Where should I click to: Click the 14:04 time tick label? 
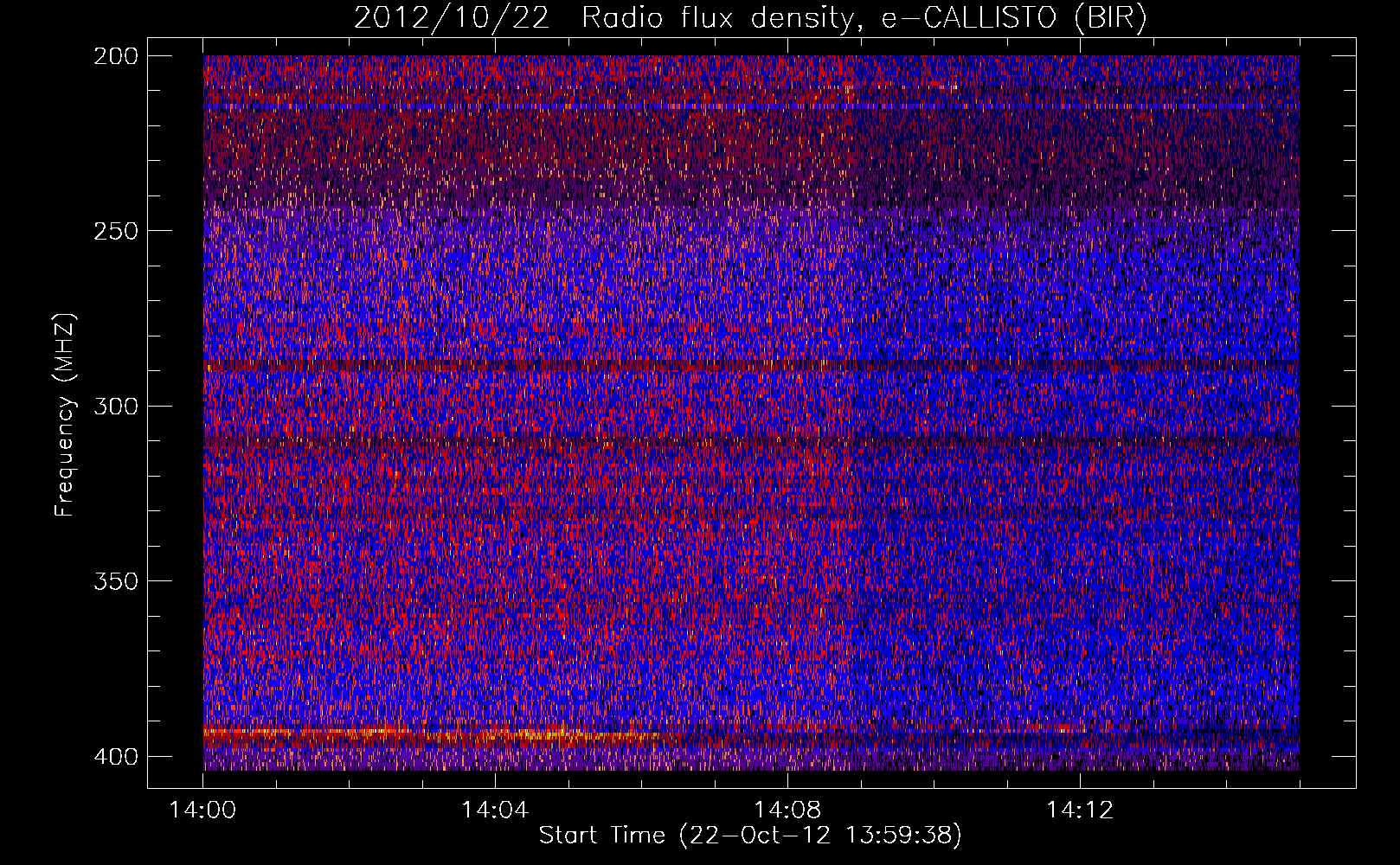pos(495,811)
